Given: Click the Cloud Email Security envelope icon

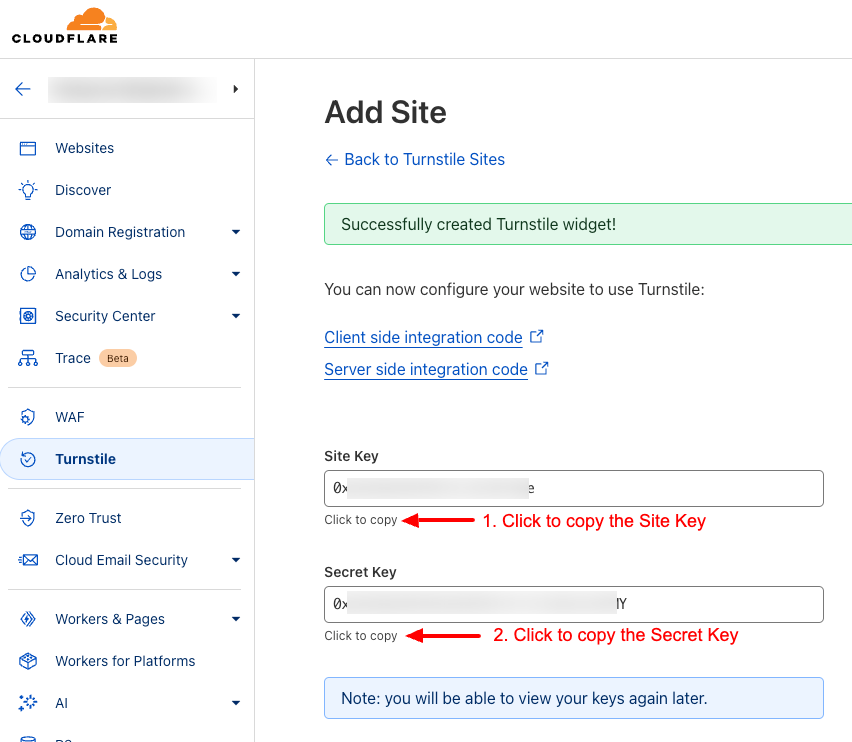Looking at the screenshot, I should 28,559.
